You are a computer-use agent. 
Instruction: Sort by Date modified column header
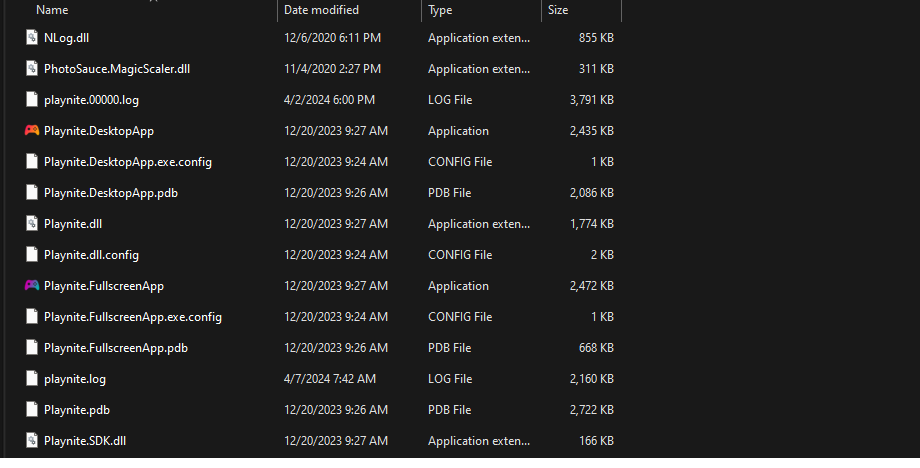[323, 10]
